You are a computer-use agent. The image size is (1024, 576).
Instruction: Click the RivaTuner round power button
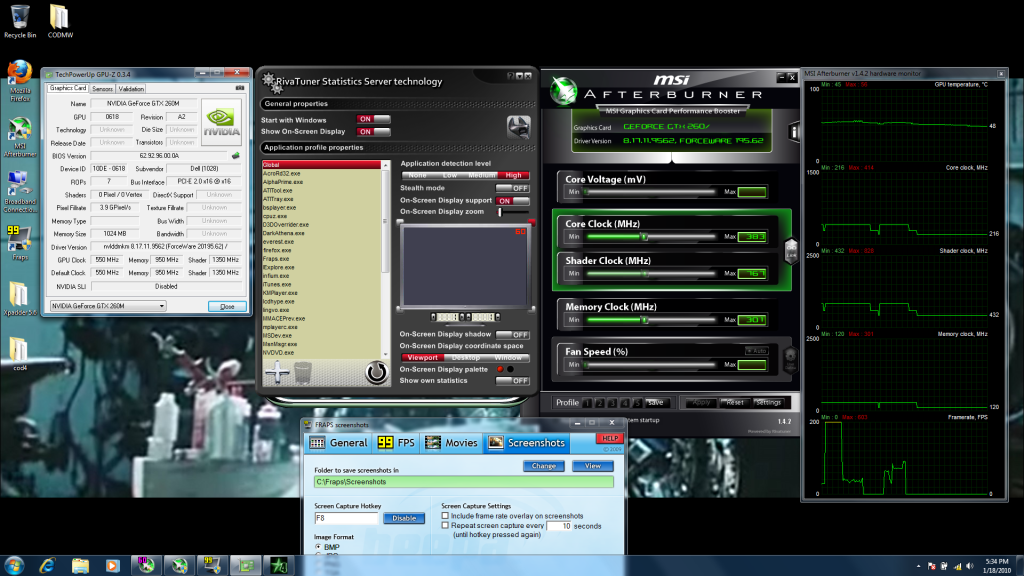pyautogui.click(x=376, y=372)
